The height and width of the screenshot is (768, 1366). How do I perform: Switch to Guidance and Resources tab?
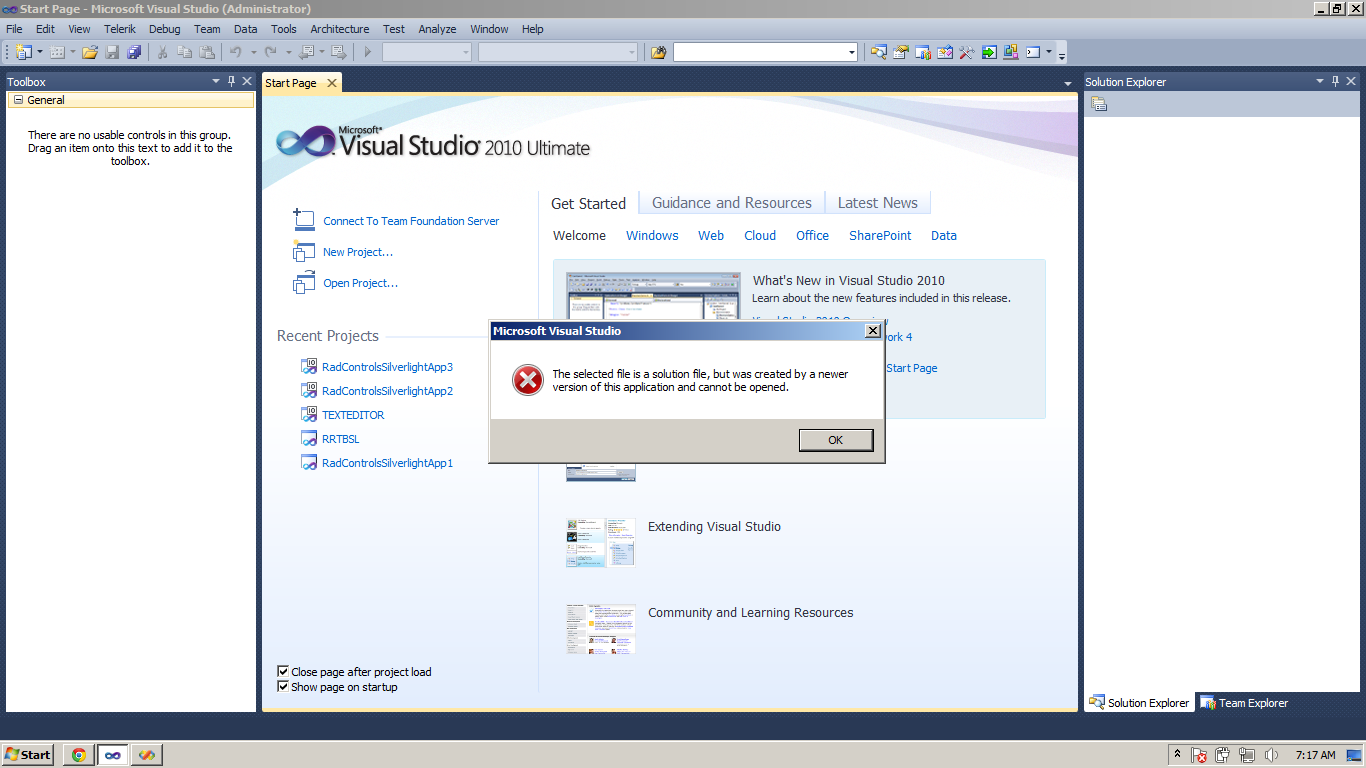coord(732,203)
